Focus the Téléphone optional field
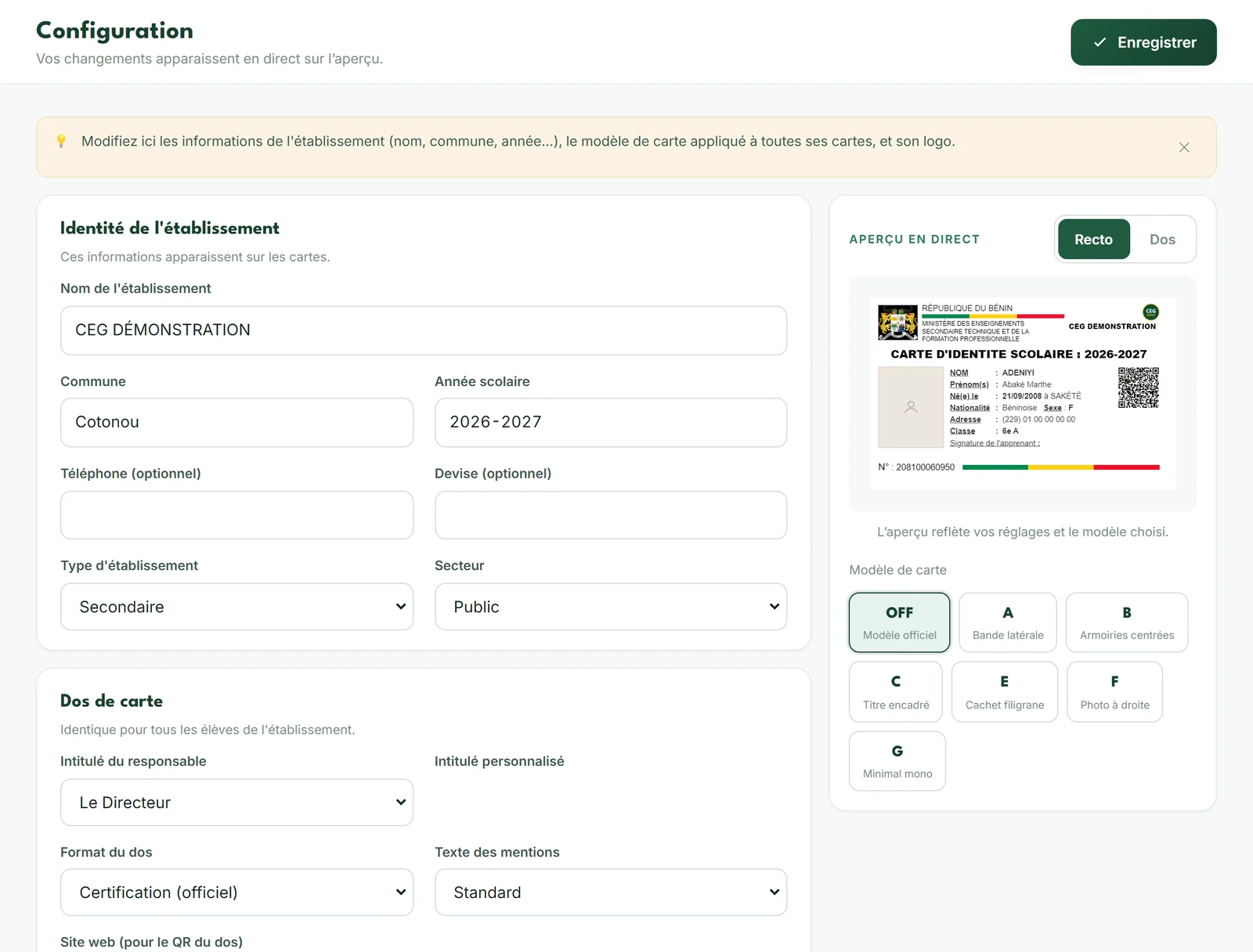 point(237,515)
